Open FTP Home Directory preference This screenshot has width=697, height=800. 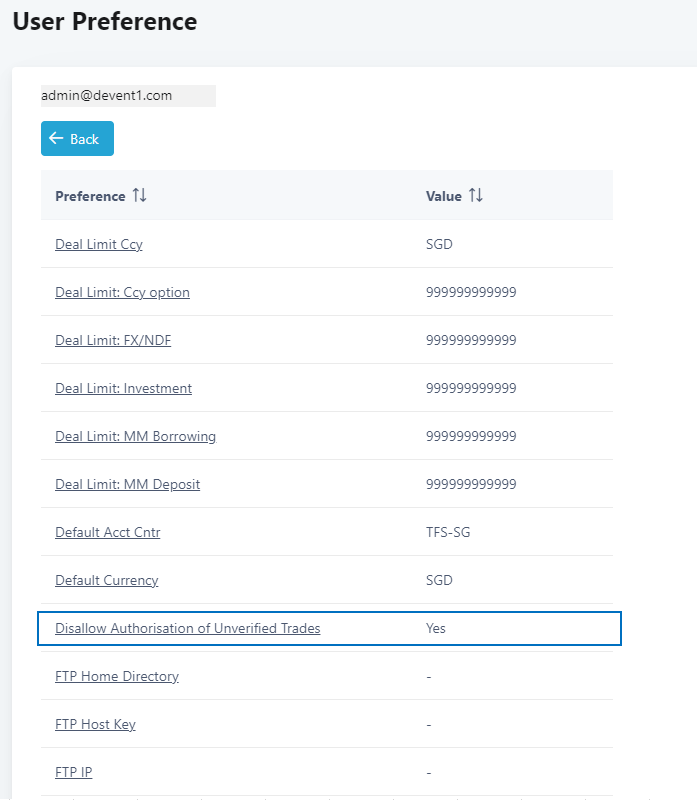point(117,676)
